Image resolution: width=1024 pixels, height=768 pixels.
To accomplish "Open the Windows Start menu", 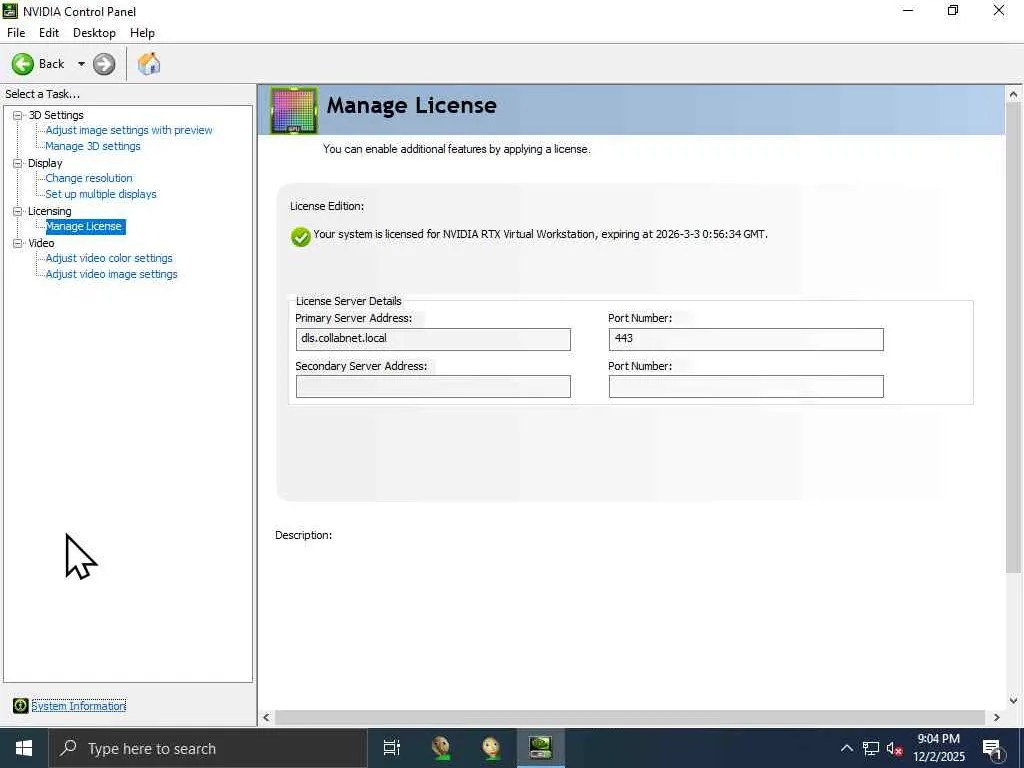I will 24,748.
